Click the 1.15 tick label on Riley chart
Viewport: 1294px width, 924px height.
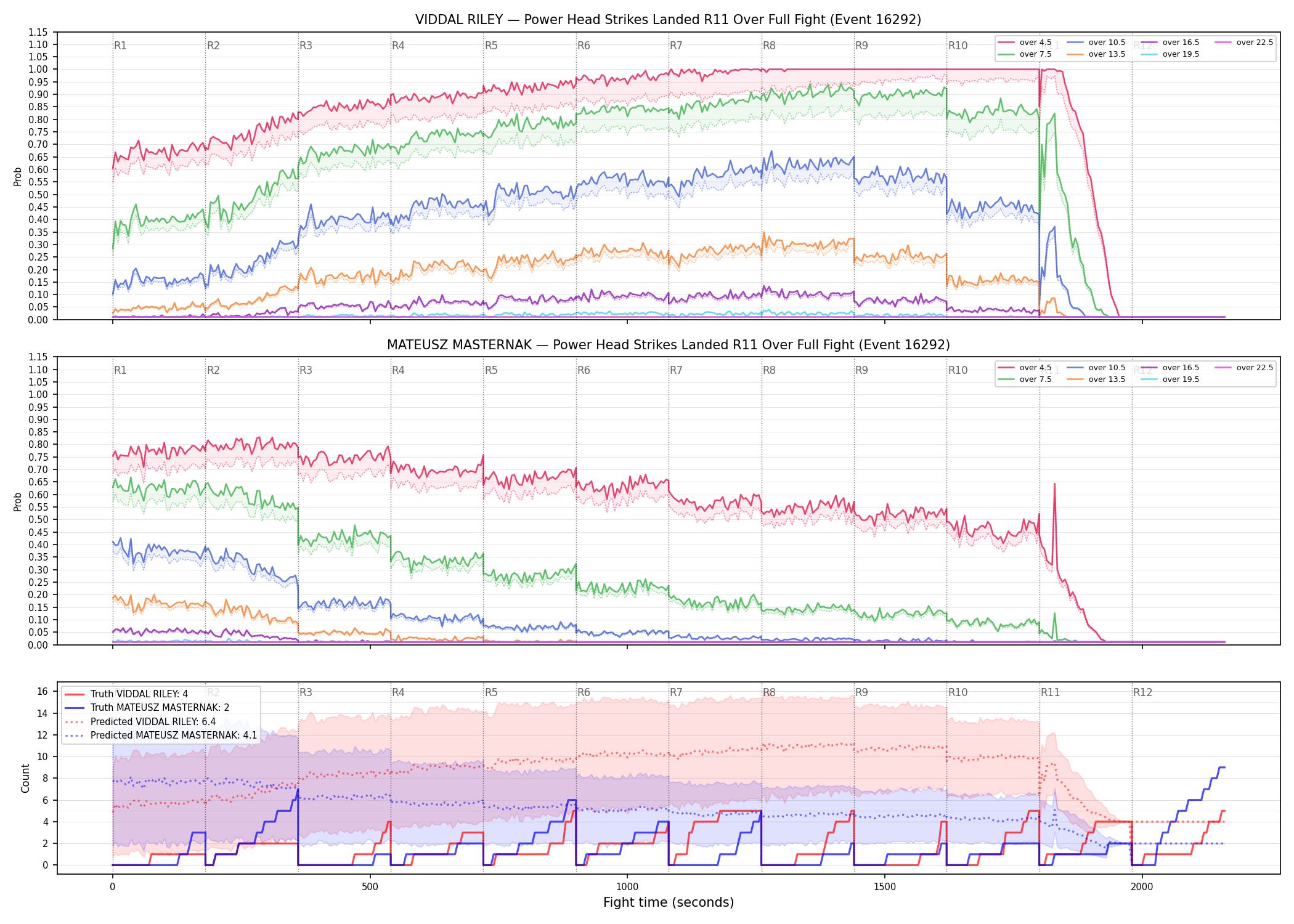(x=38, y=32)
